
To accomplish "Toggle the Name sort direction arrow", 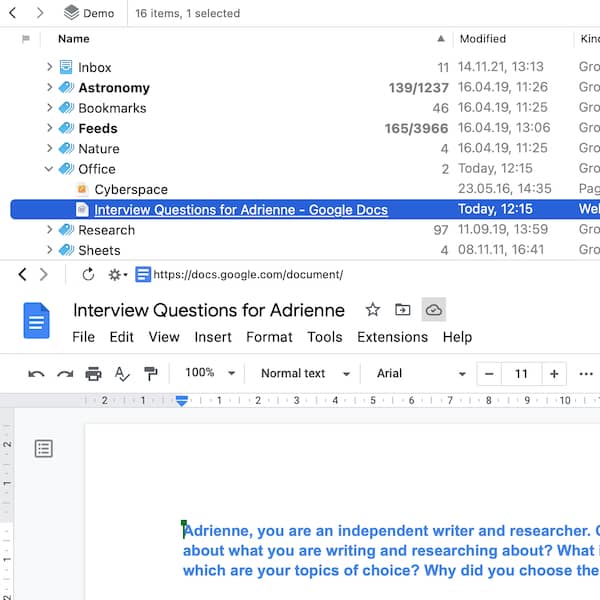I will 441,39.
